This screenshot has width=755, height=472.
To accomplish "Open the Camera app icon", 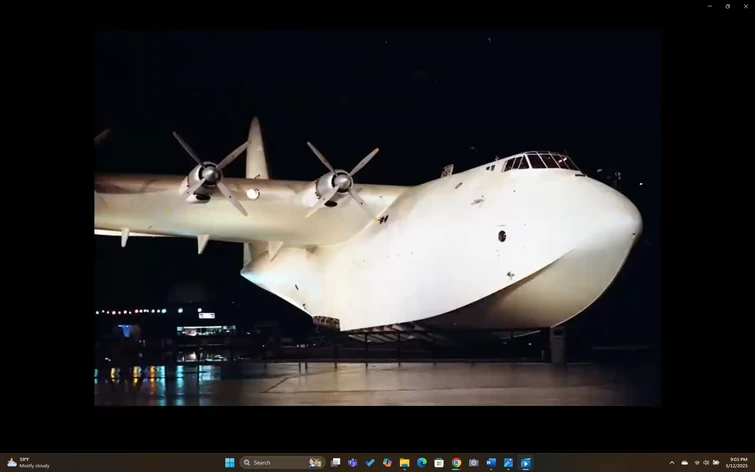I will pos(473,463).
